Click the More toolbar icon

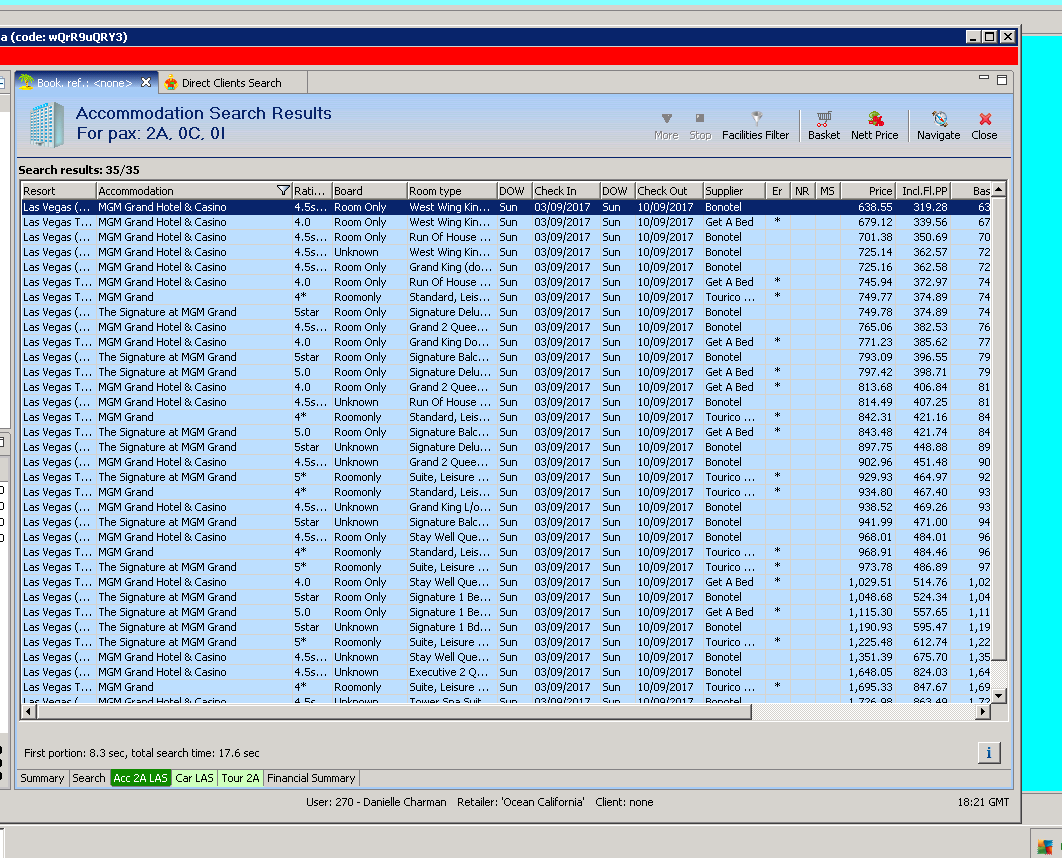tap(666, 126)
